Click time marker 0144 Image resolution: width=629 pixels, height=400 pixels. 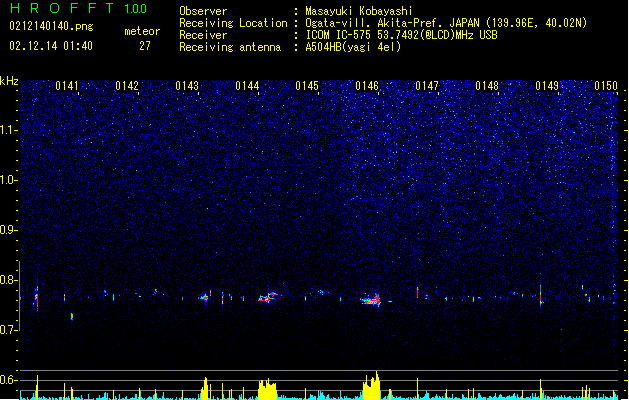point(247,86)
